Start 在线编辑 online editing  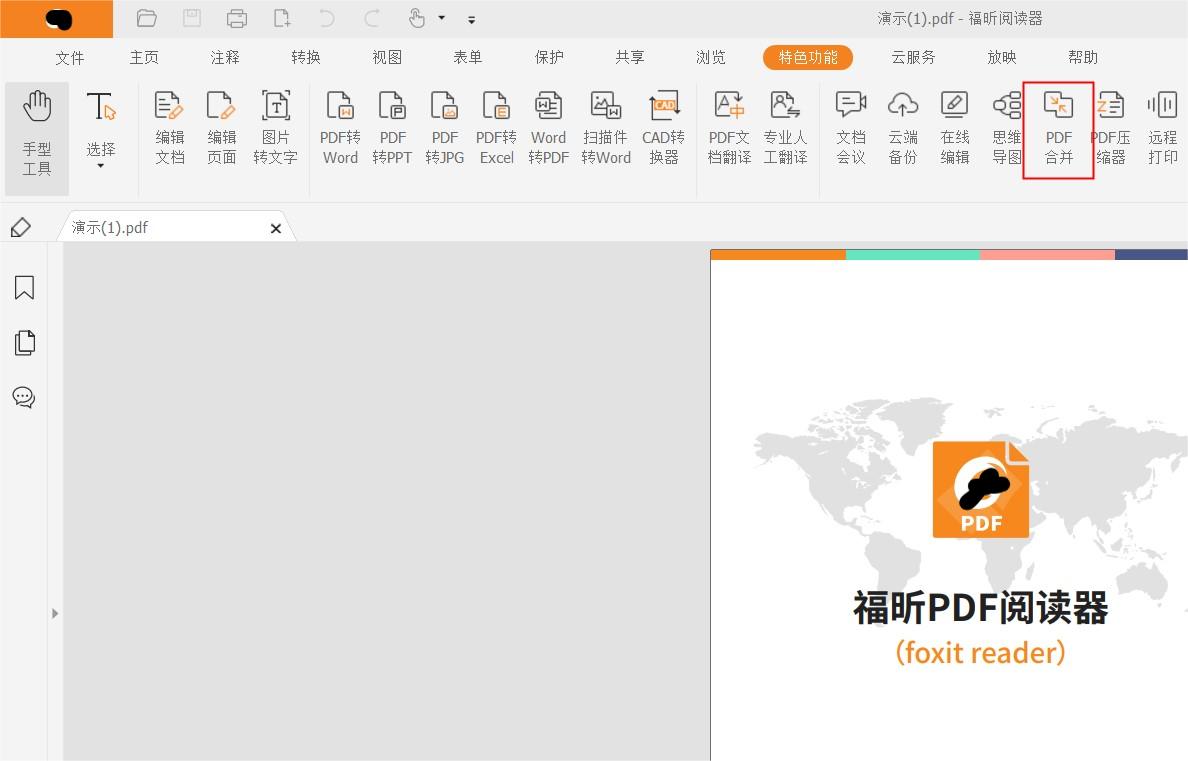954,128
